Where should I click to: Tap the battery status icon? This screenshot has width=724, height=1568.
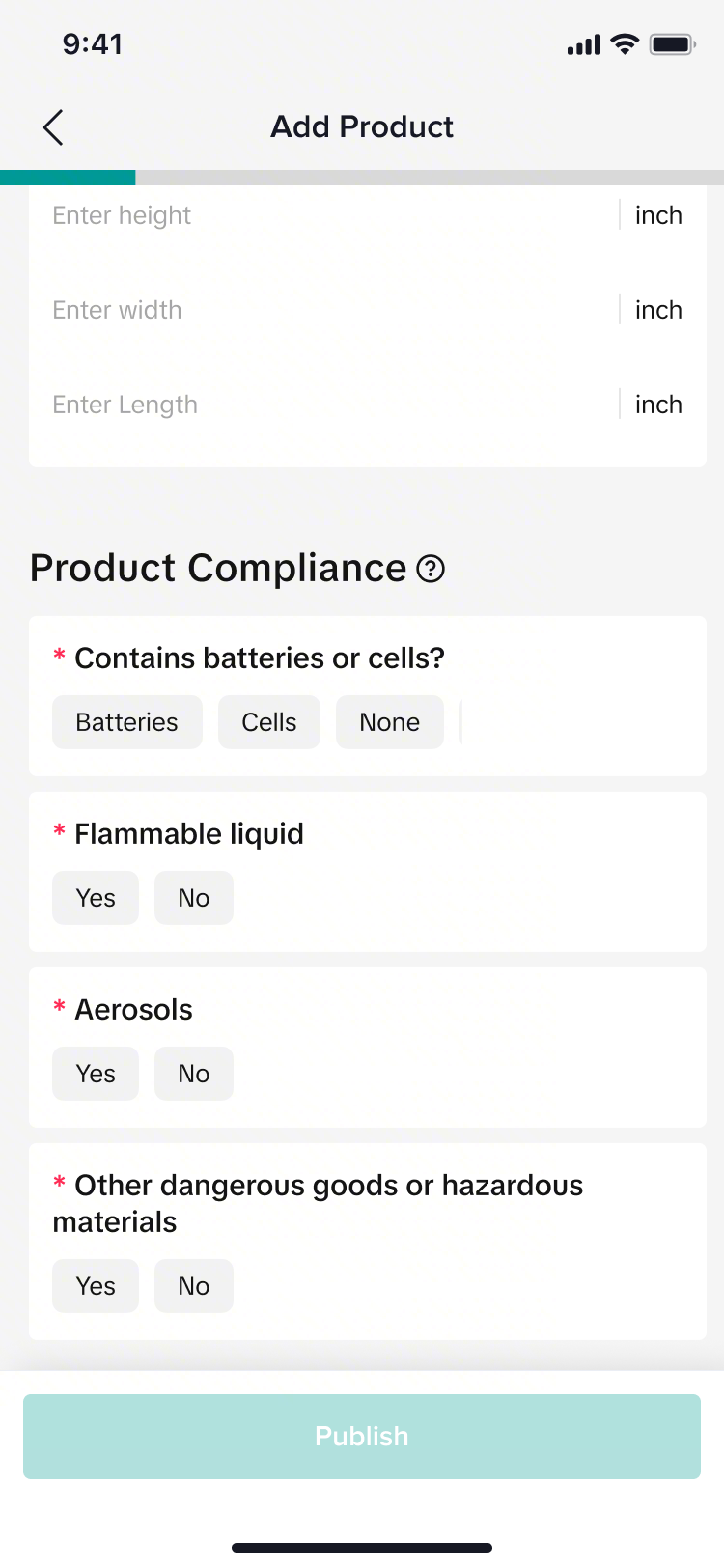click(x=672, y=44)
